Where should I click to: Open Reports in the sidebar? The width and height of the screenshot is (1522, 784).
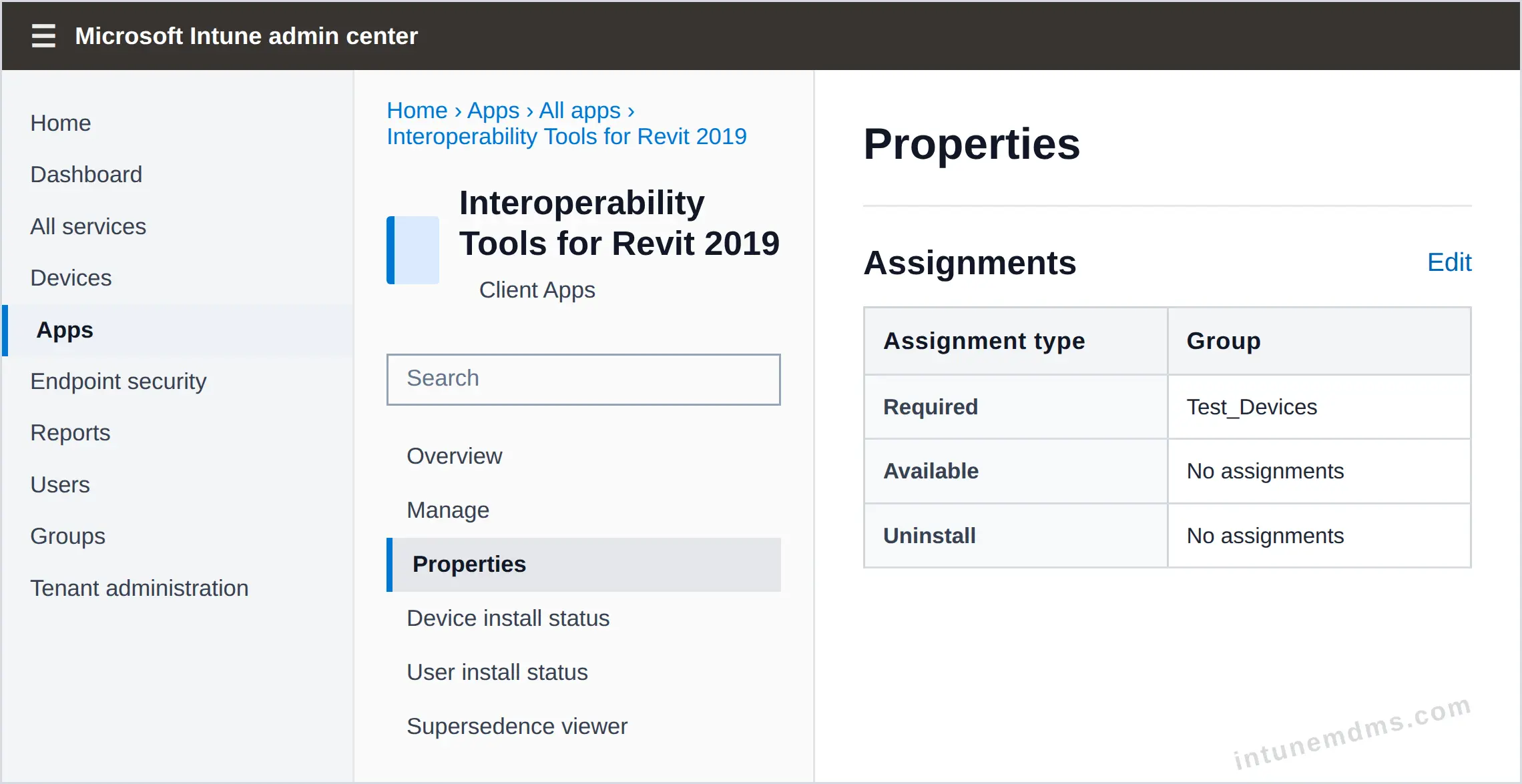click(70, 432)
